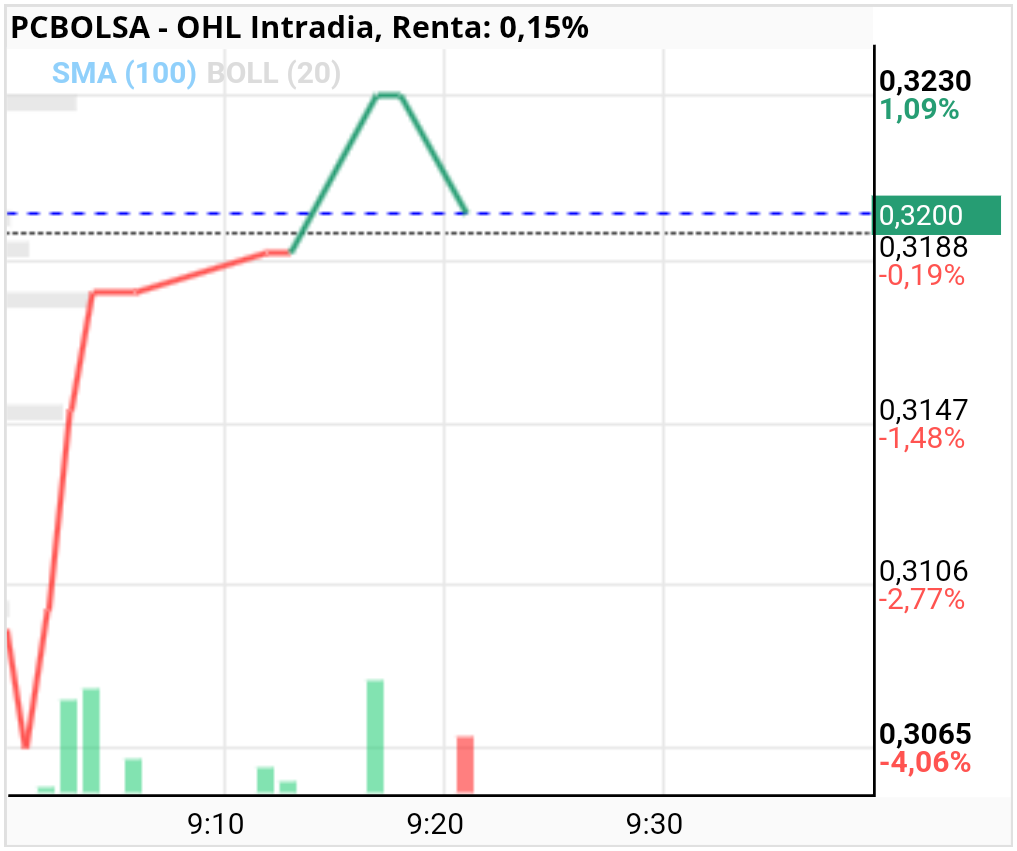
Task: Click the 9:10 time axis label
Action: coord(215,824)
